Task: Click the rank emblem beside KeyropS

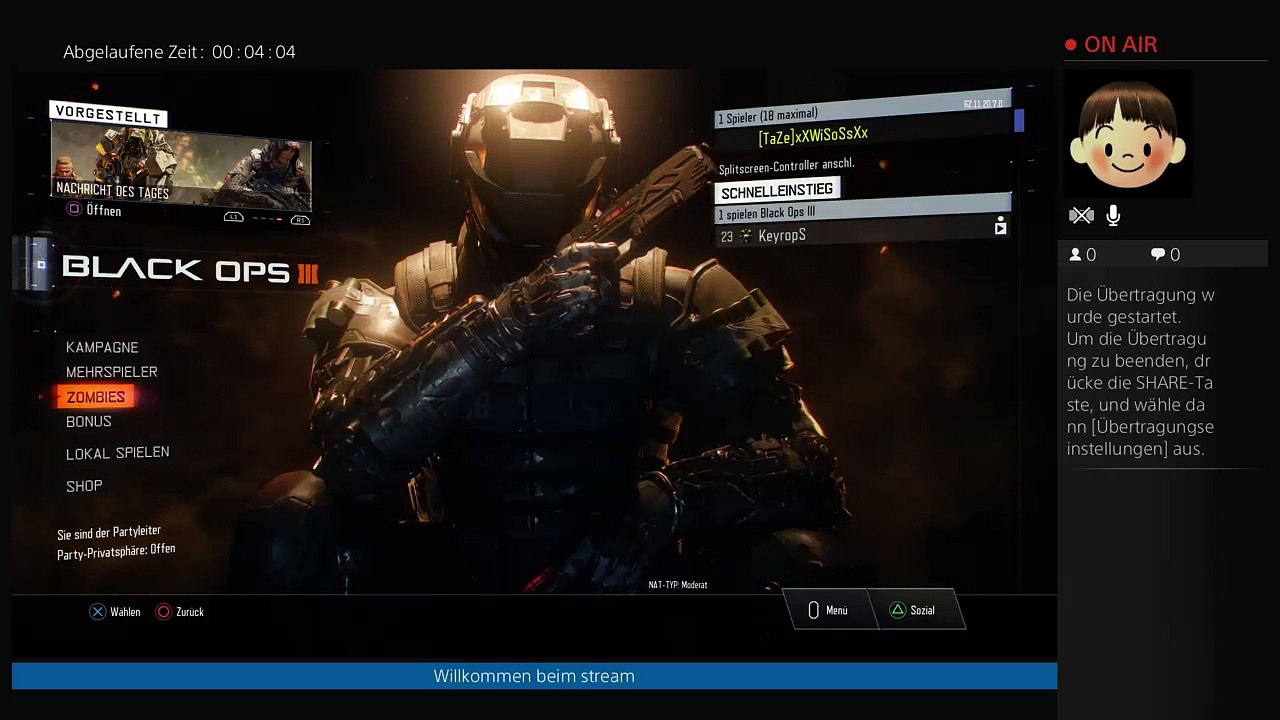Action: coord(745,236)
